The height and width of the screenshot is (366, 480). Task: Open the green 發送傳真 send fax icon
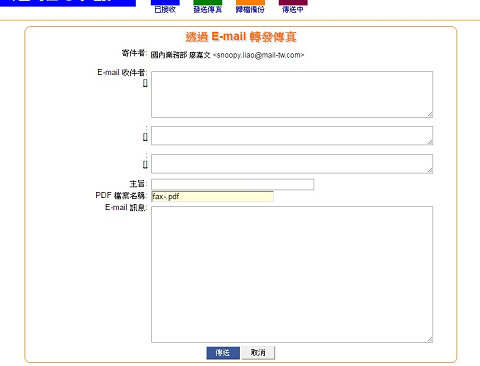pos(207,6)
